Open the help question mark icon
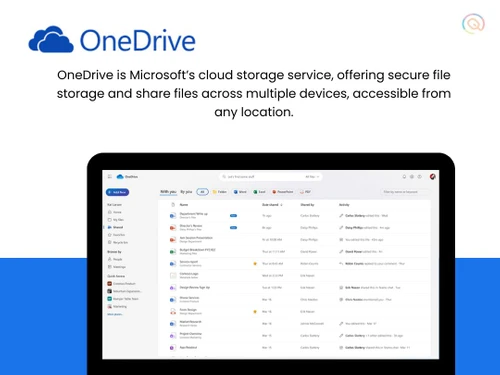 pos(419,176)
